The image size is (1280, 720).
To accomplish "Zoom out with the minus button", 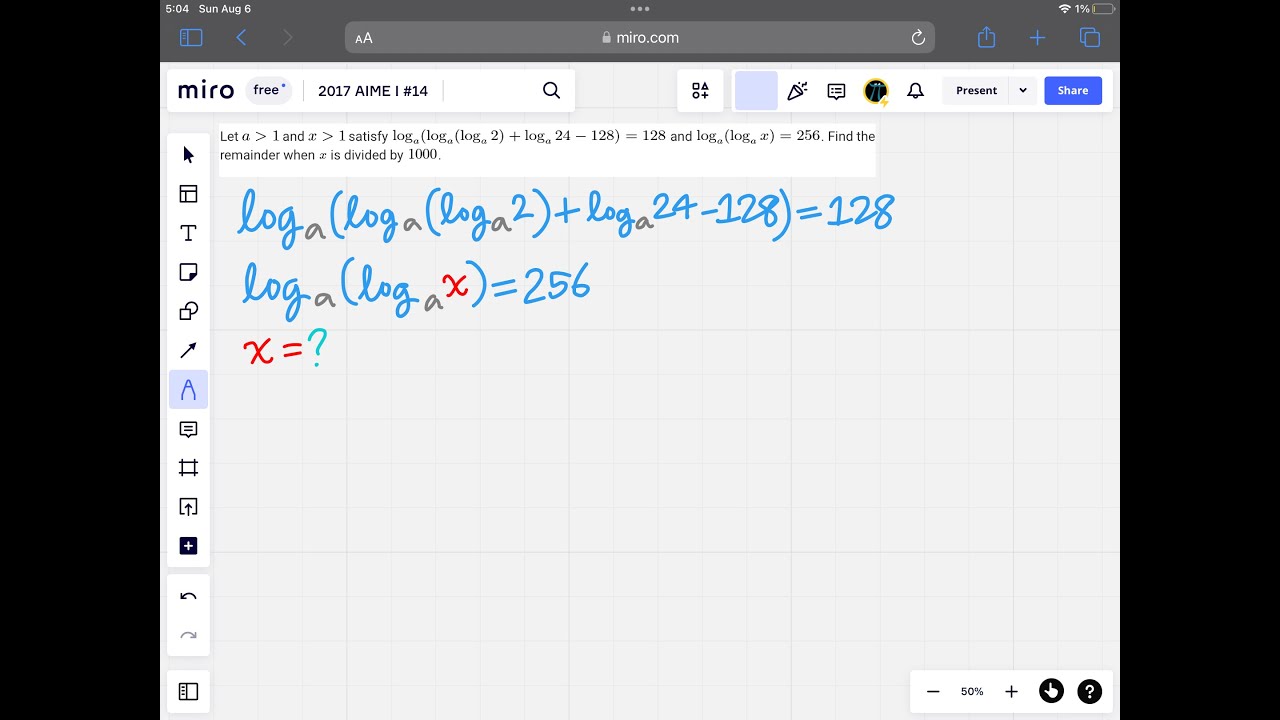I will (933, 691).
